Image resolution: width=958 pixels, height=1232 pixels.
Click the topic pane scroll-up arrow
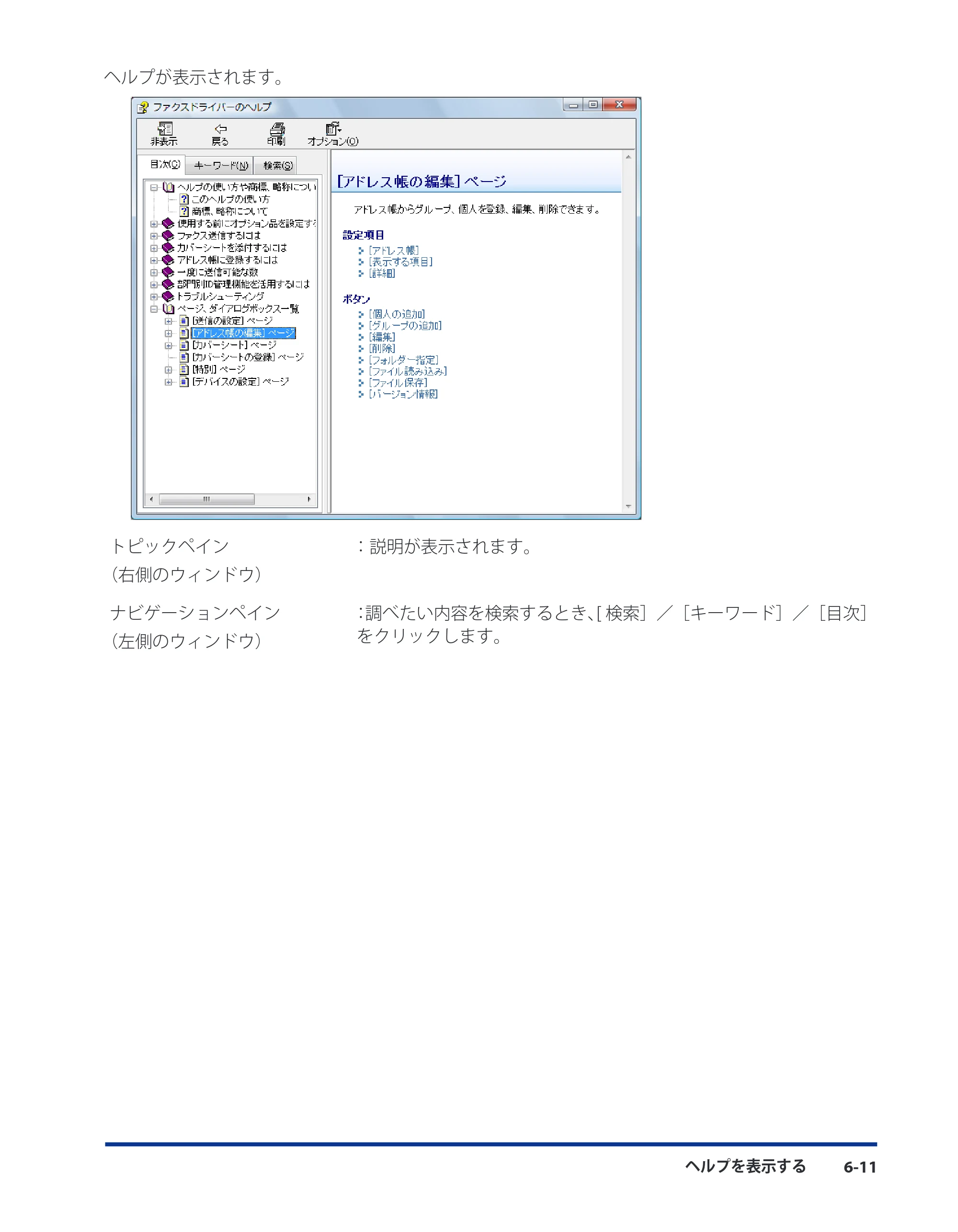coord(628,157)
